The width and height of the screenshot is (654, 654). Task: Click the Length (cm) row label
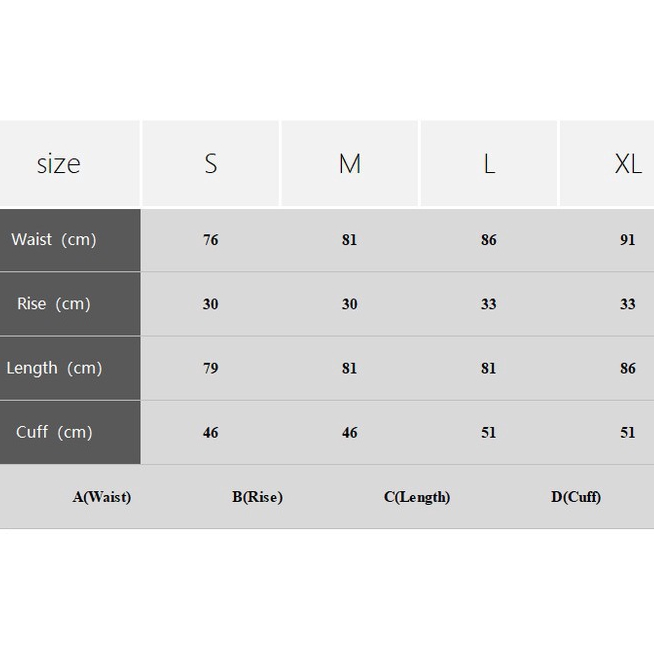(x=54, y=368)
